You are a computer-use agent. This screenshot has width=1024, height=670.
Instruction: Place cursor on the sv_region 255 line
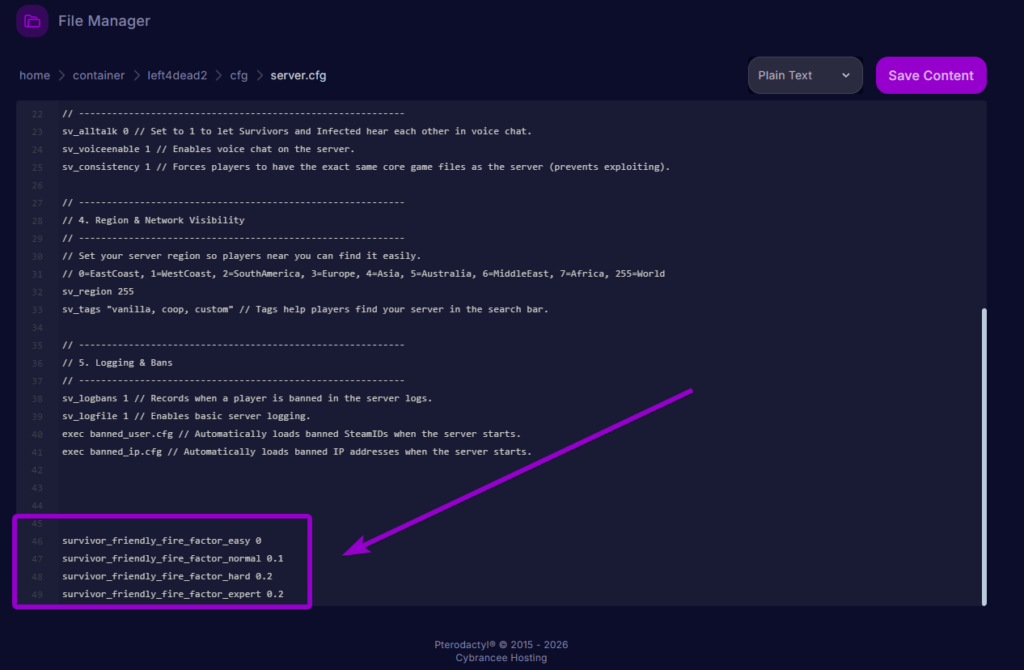pyautogui.click(x=98, y=292)
